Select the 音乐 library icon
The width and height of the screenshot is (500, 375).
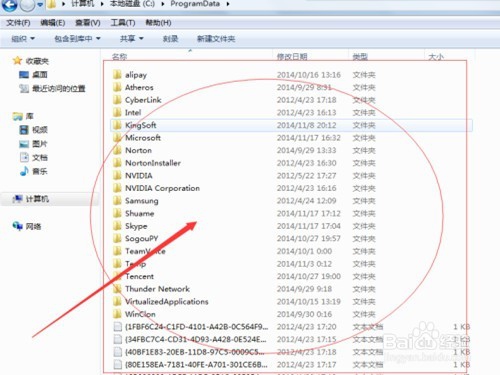pyautogui.click(x=24, y=171)
